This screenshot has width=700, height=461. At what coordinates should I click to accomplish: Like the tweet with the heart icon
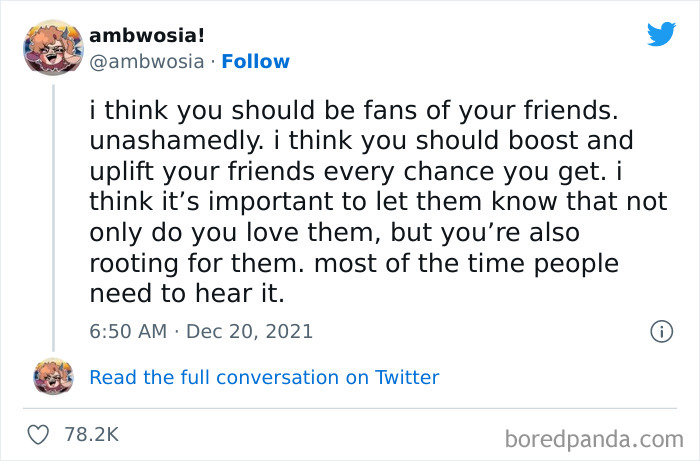tap(40, 434)
